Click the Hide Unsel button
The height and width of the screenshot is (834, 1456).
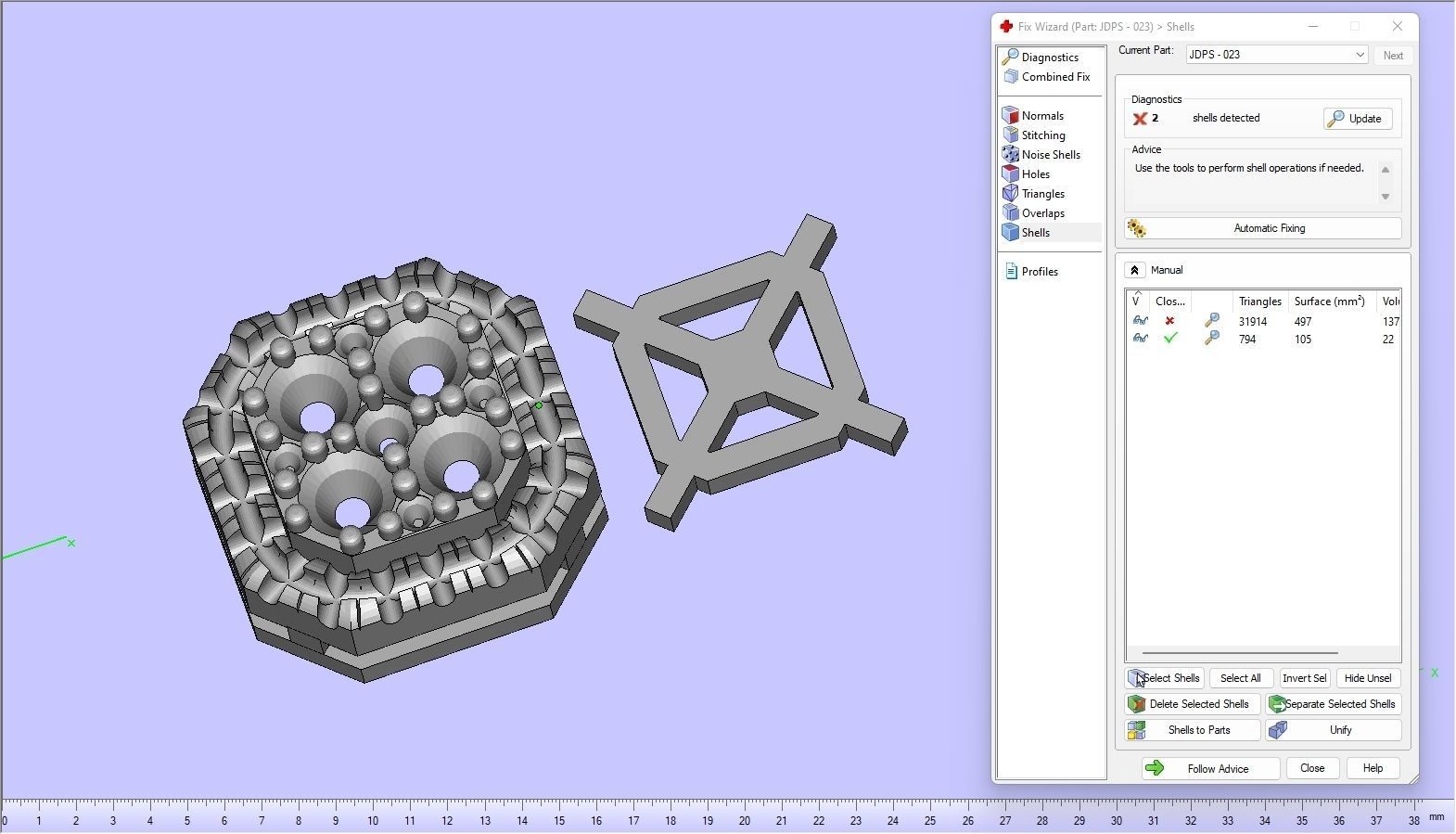pyautogui.click(x=1368, y=678)
